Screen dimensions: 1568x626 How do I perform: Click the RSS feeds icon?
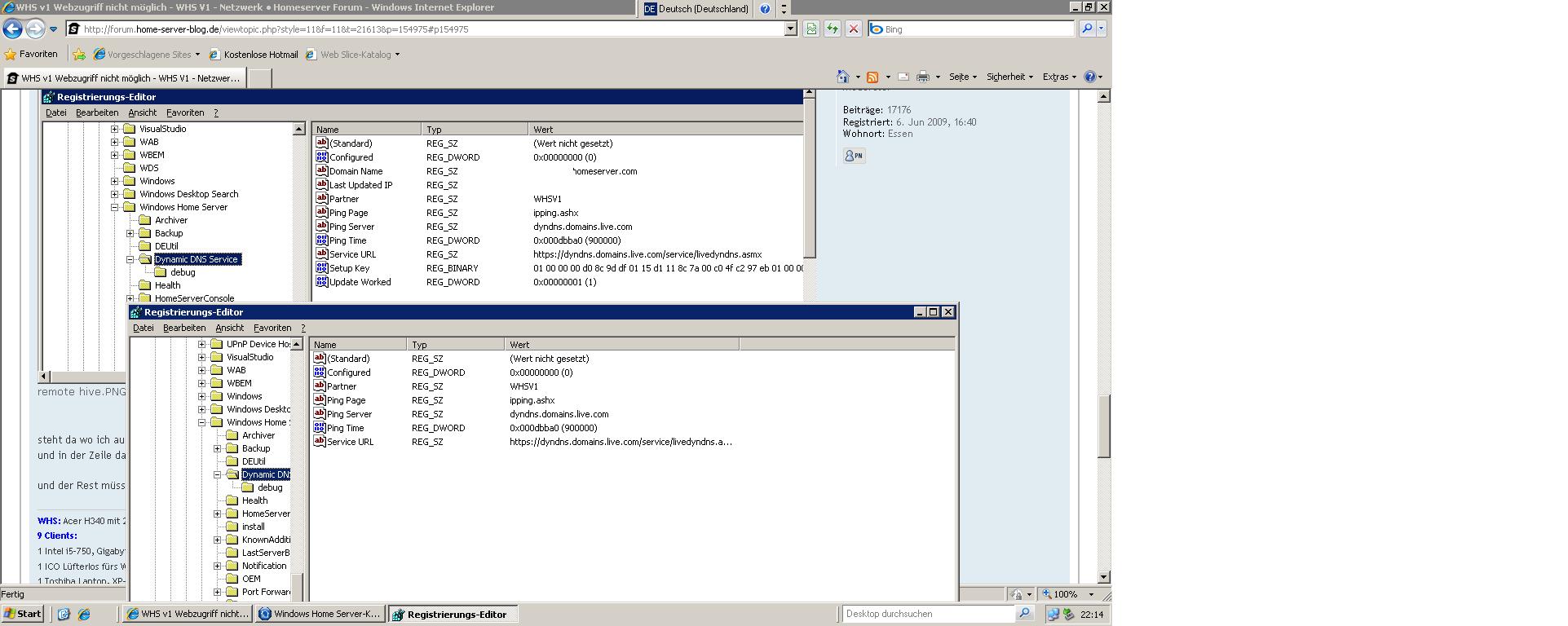872,77
